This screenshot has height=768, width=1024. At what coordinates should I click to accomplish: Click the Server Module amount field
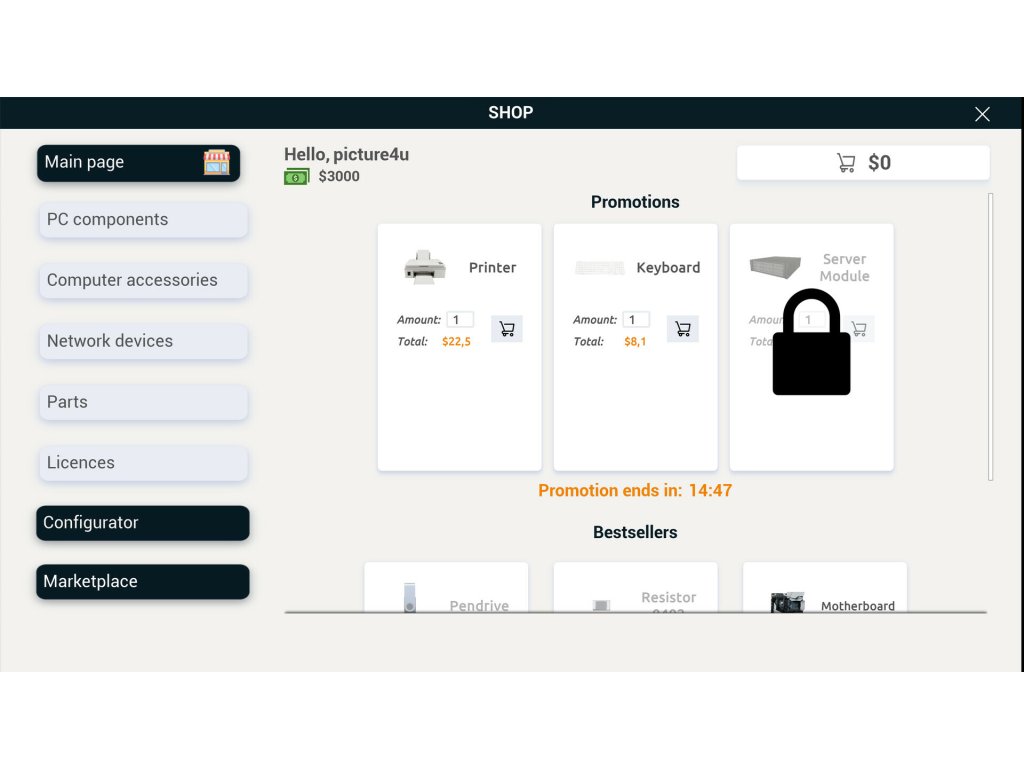click(x=812, y=319)
